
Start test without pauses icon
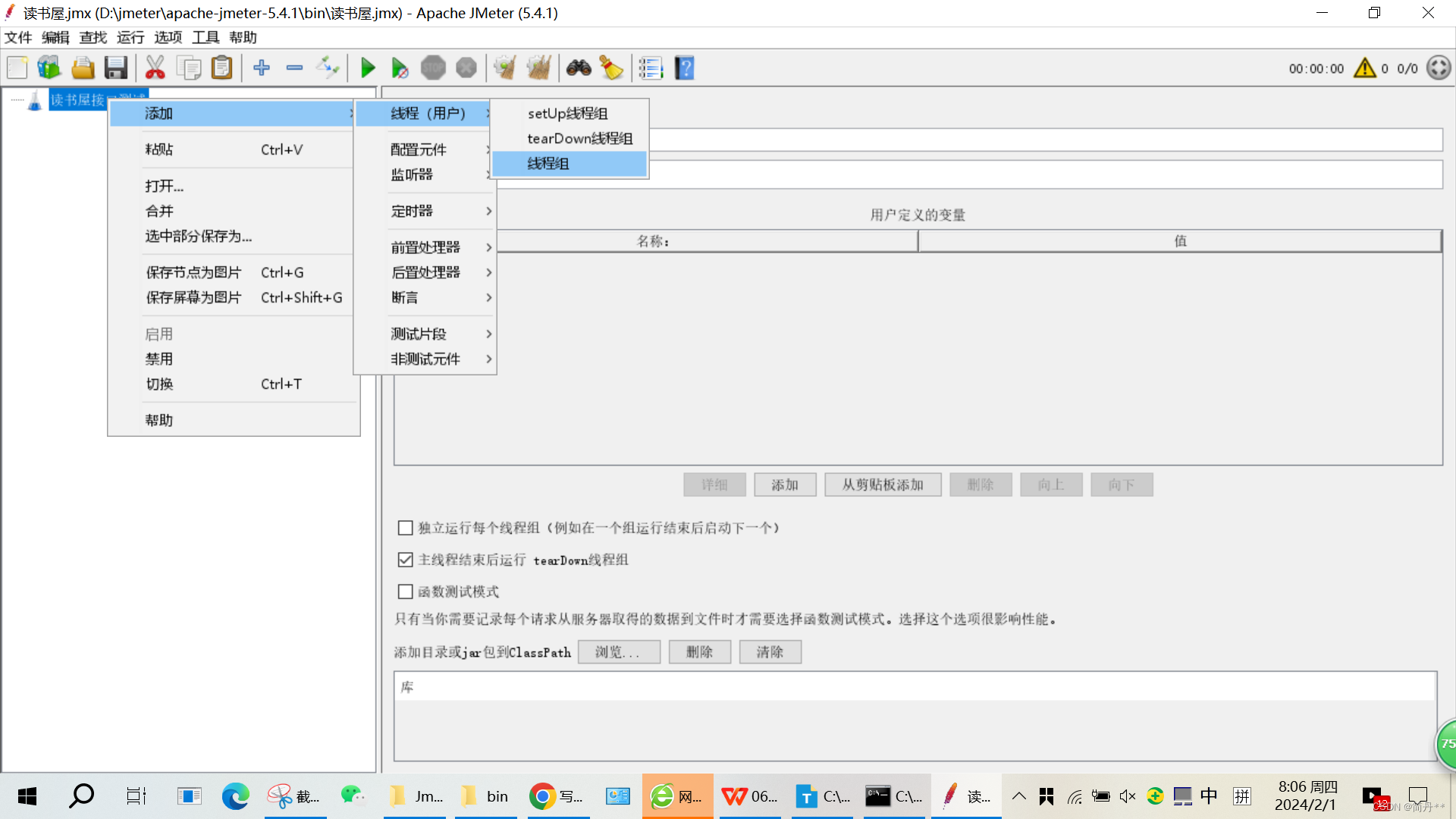[400, 68]
